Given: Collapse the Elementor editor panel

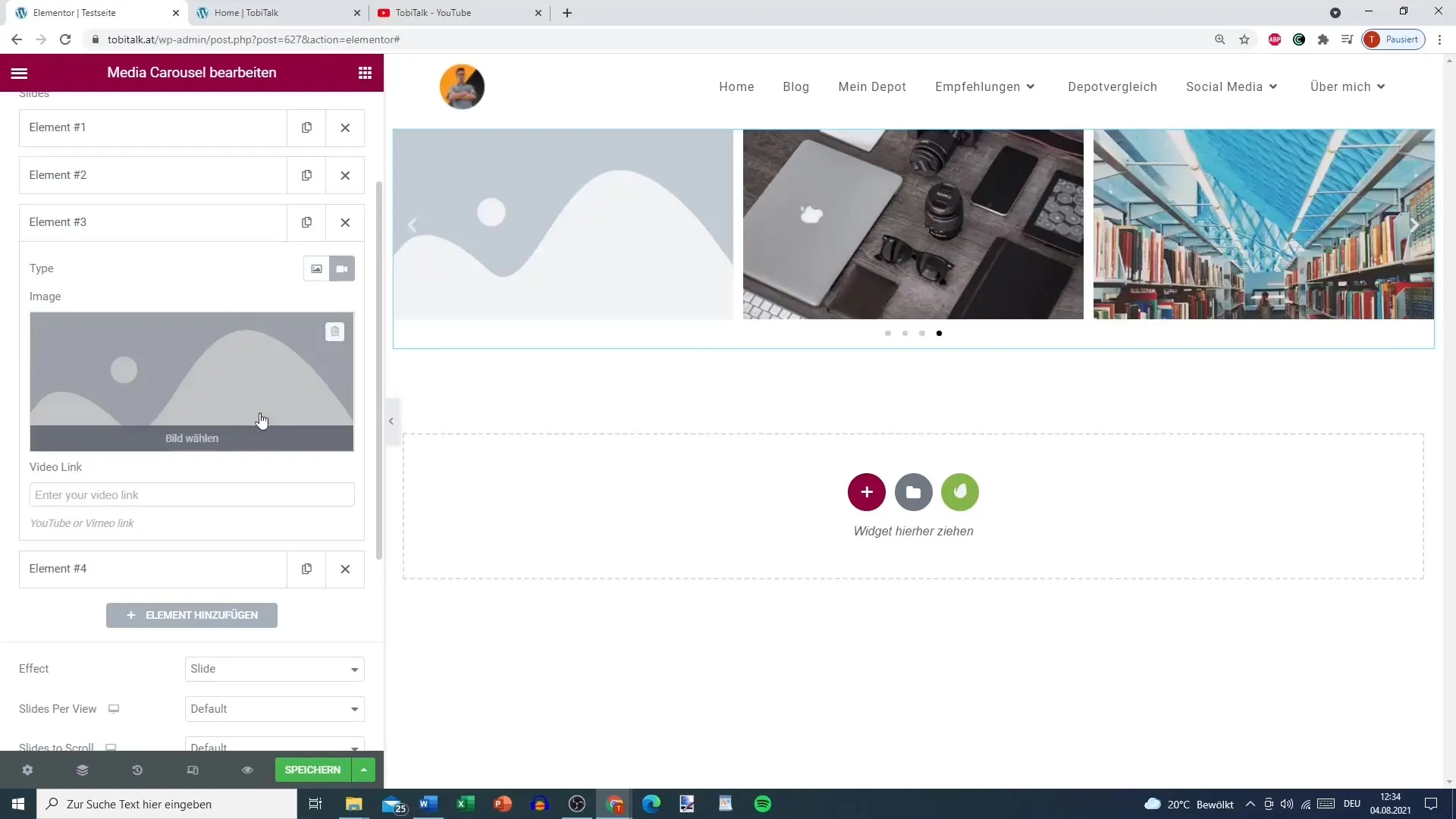Looking at the screenshot, I should pyautogui.click(x=391, y=421).
